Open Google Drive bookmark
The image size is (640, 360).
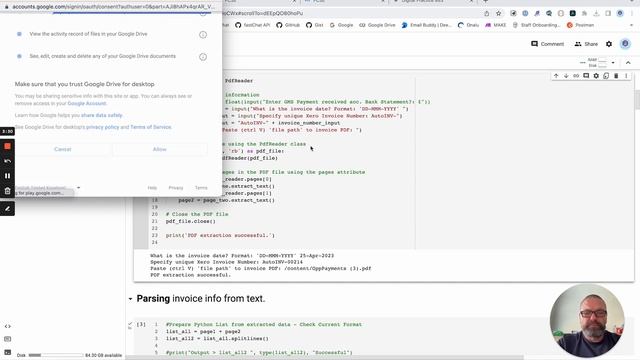click(377, 25)
